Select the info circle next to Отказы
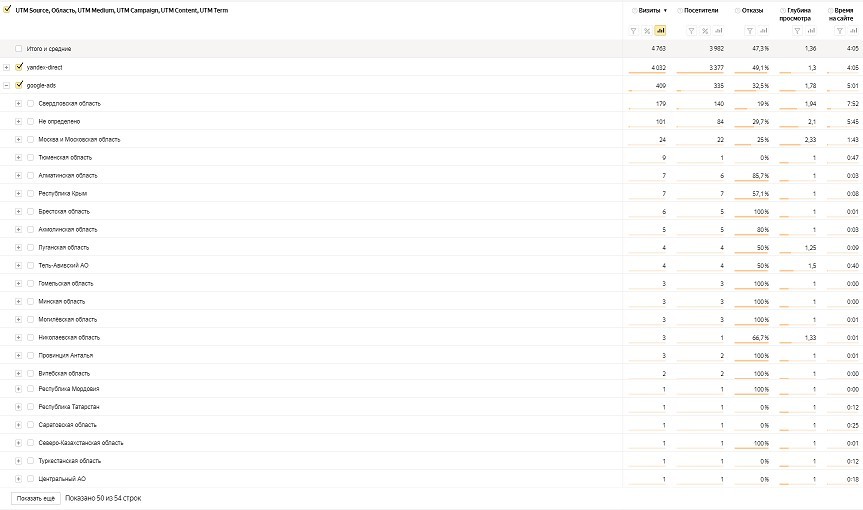 pyautogui.click(x=735, y=11)
